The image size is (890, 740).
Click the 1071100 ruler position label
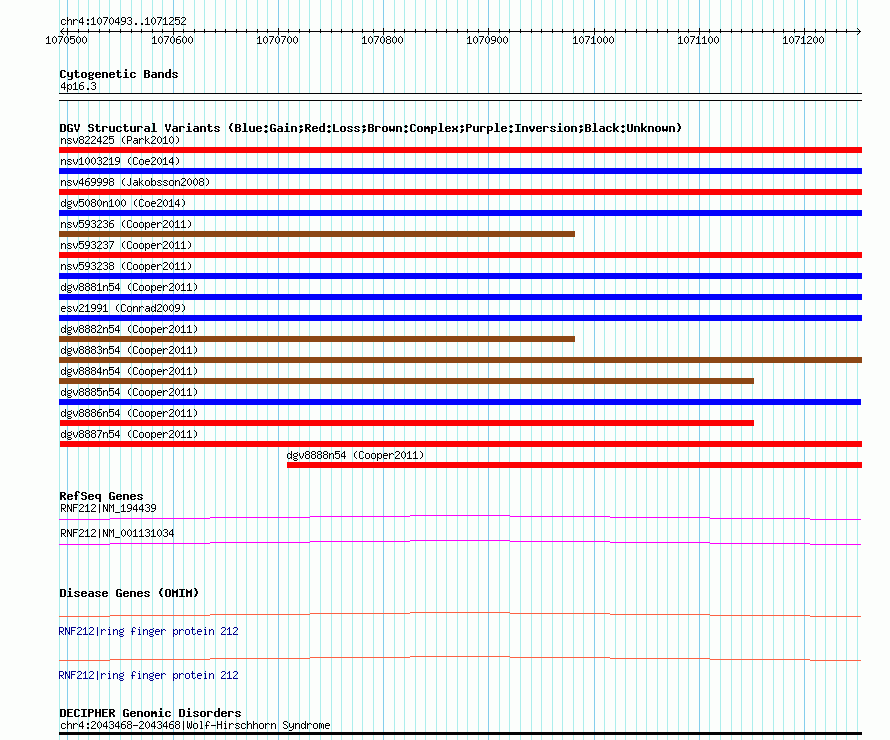click(698, 40)
